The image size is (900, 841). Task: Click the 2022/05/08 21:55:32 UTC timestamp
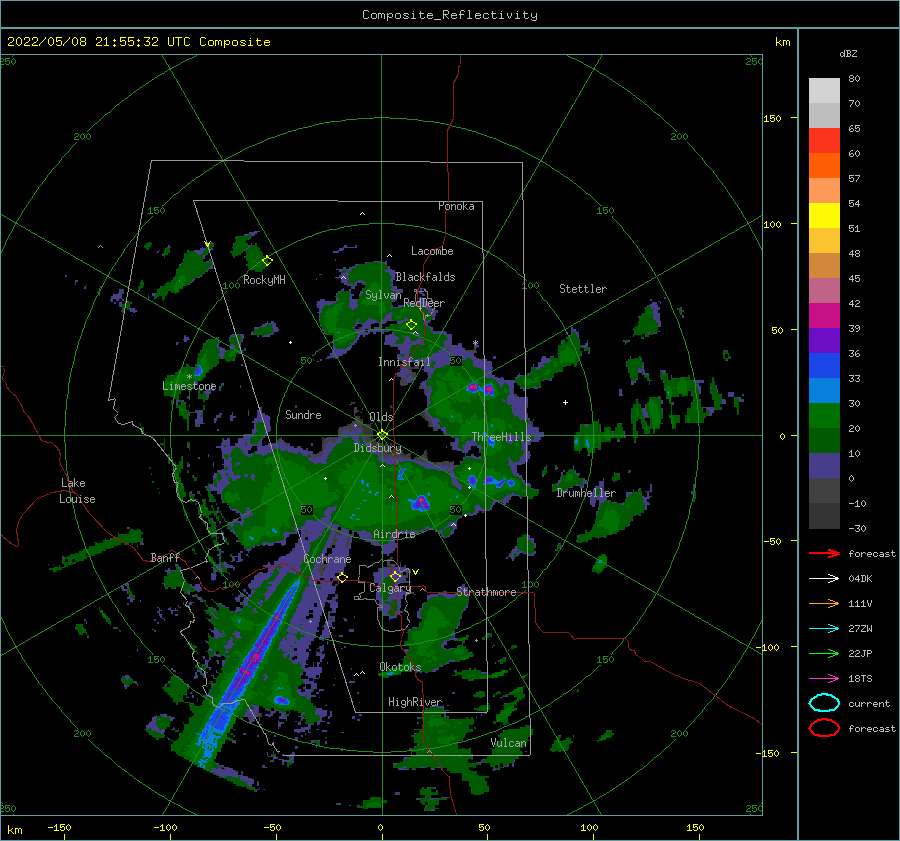click(x=88, y=42)
